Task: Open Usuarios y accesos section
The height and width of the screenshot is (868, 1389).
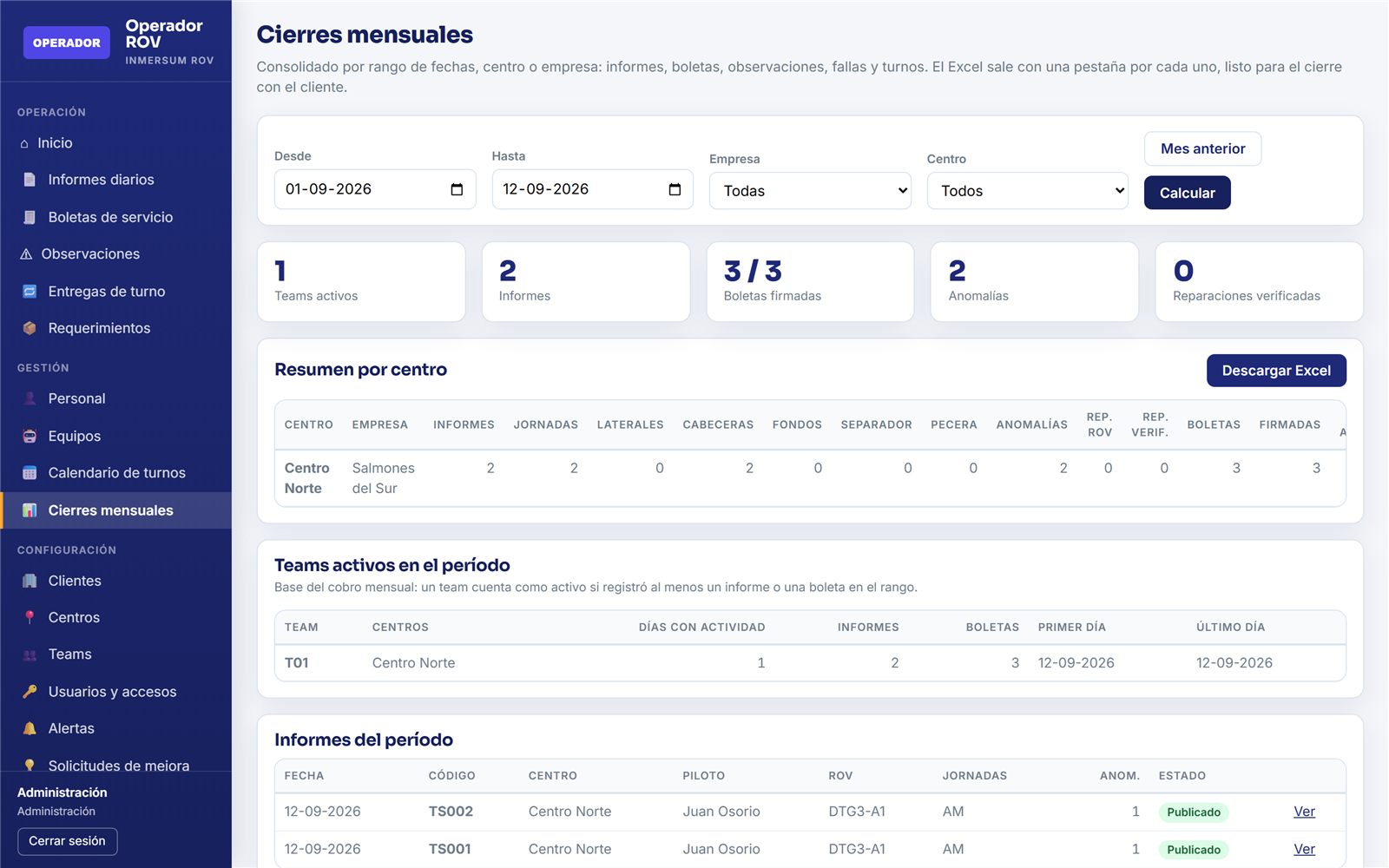Action: [115, 692]
